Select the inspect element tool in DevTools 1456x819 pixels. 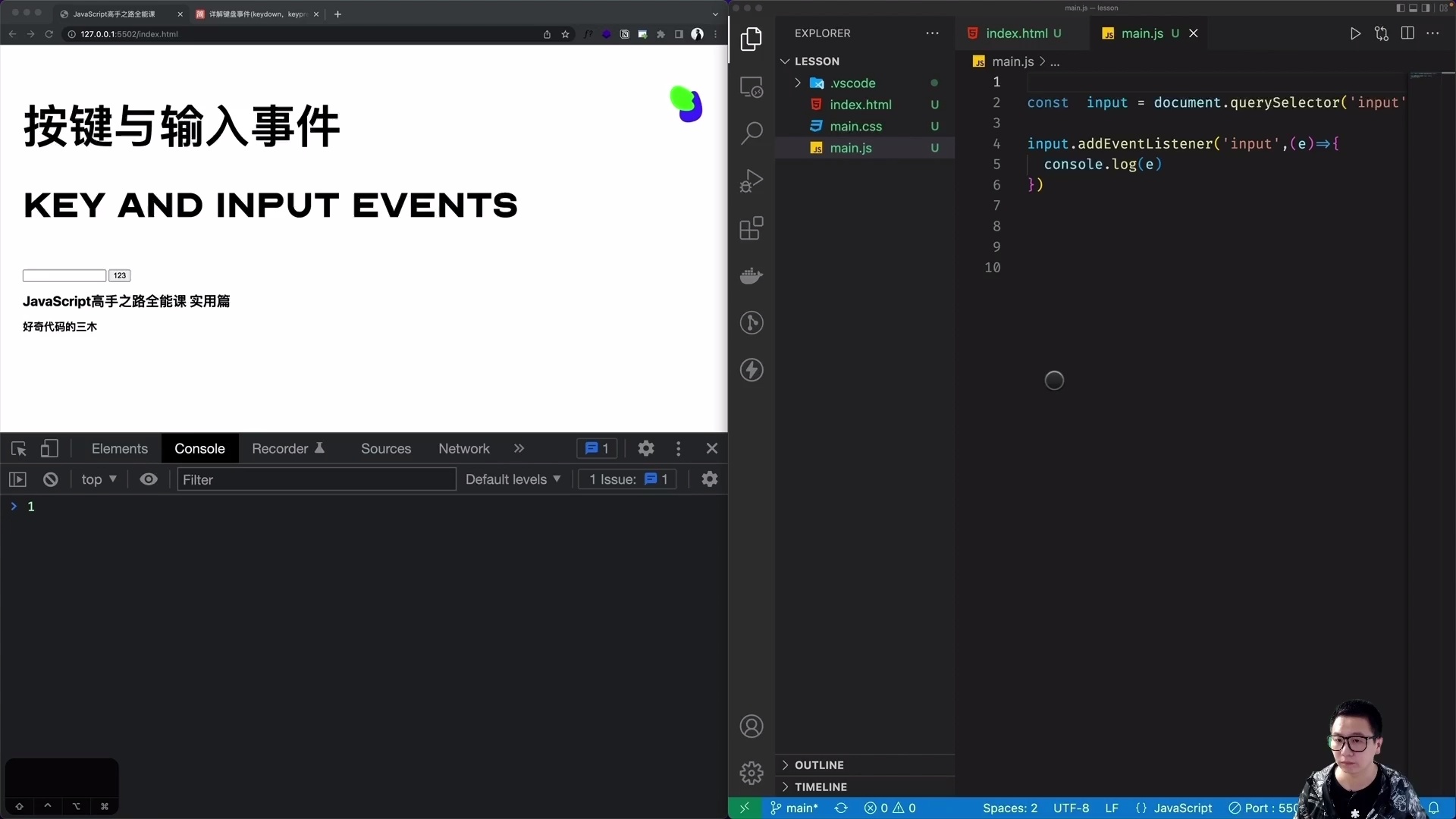coord(18,448)
